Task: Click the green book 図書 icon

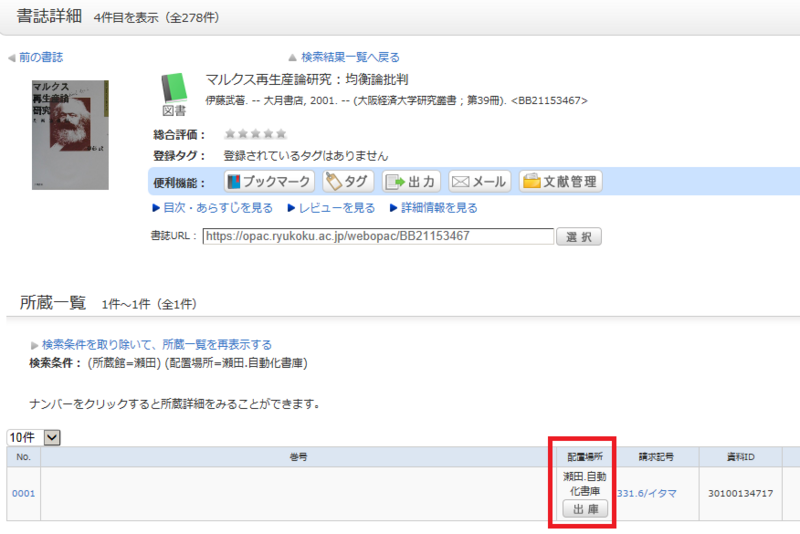Action: point(174,87)
